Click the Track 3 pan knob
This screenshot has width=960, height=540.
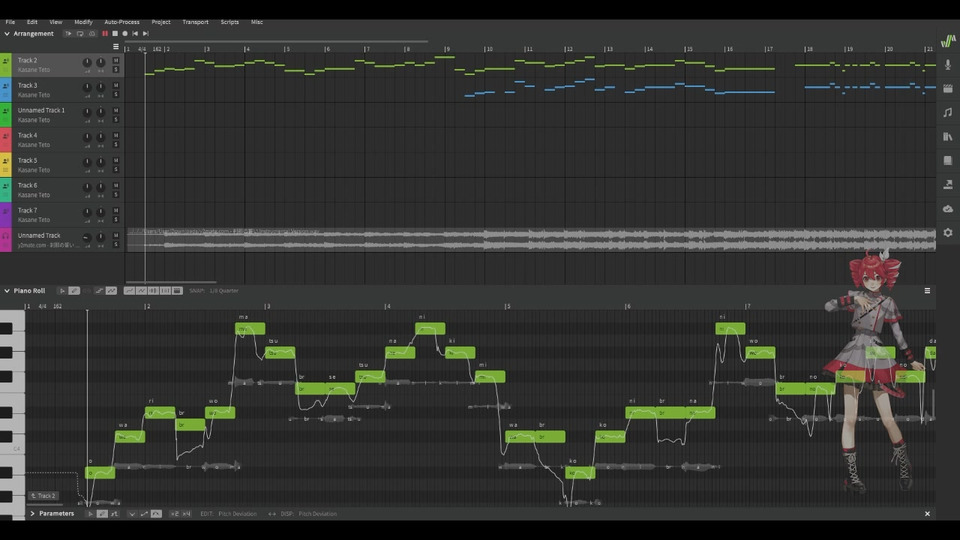point(100,88)
